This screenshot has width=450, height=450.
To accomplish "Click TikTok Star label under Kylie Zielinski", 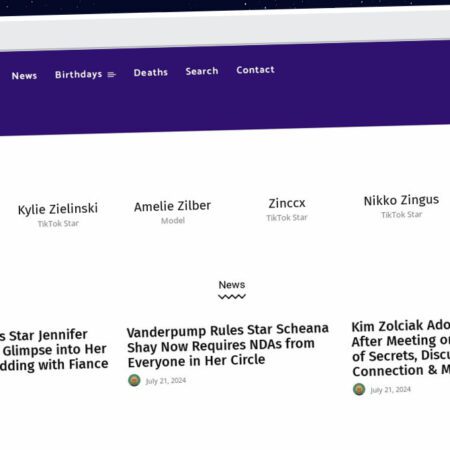I will 58,223.
